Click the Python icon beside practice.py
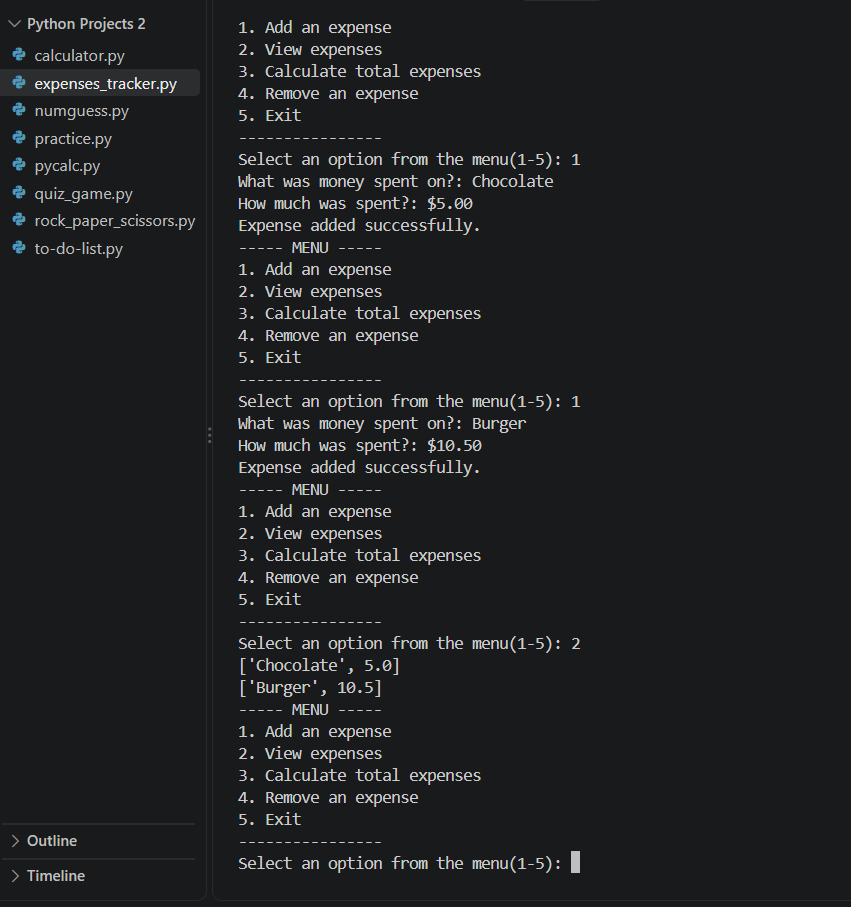Screen dimensions: 851x907 pos(19,138)
